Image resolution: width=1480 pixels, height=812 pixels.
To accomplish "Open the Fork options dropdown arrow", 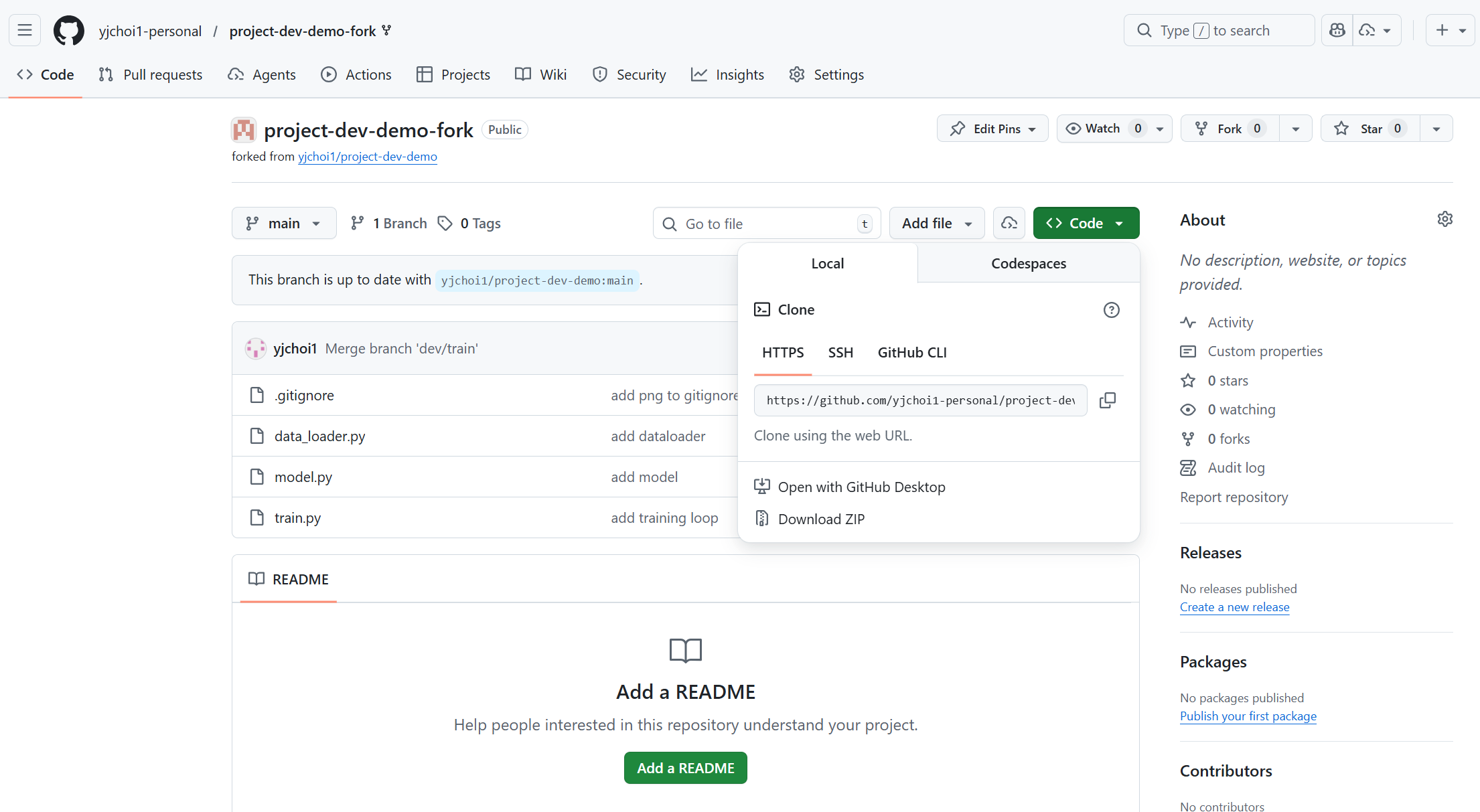I will tap(1295, 129).
